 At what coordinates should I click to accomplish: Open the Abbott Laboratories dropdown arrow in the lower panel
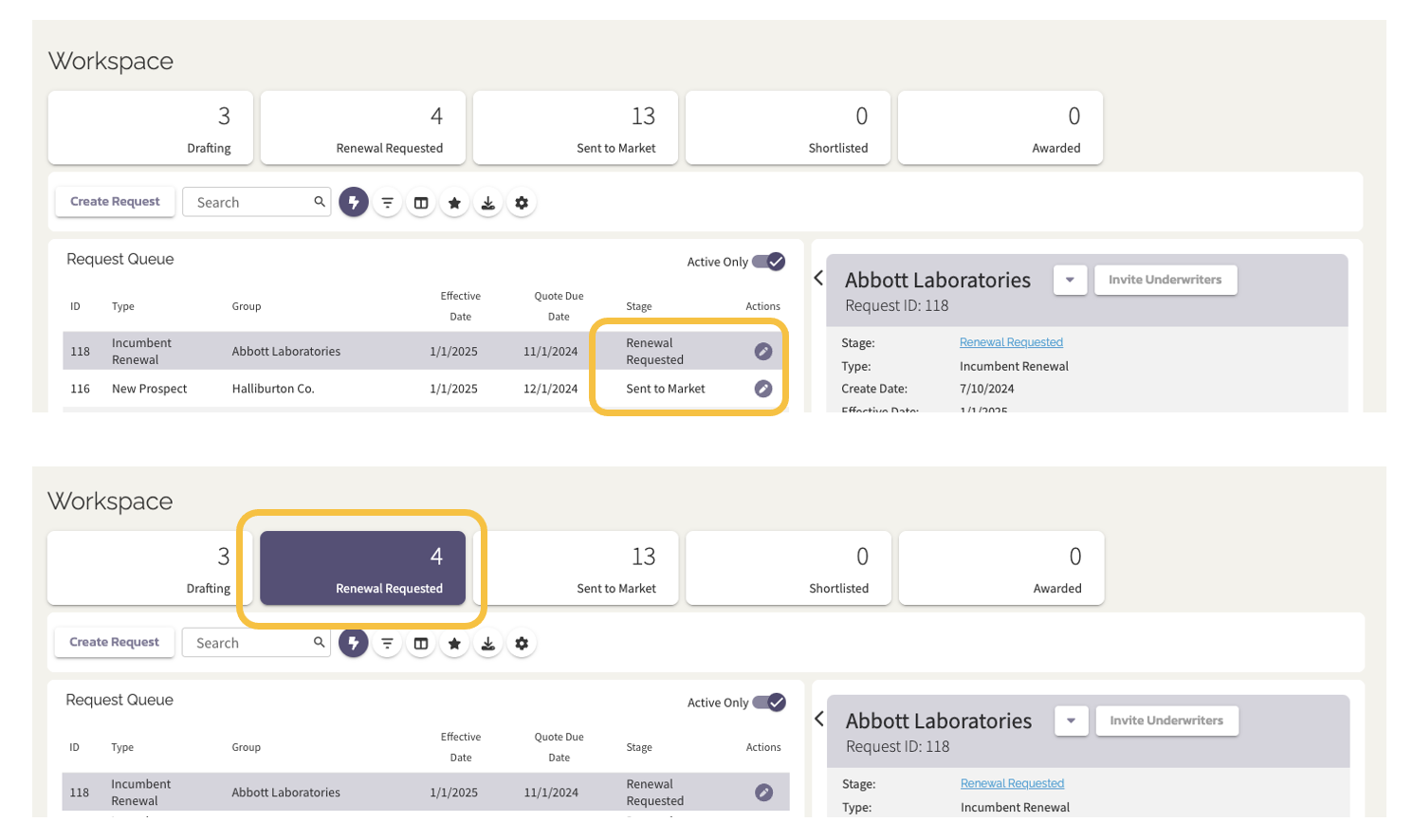pos(1071,721)
